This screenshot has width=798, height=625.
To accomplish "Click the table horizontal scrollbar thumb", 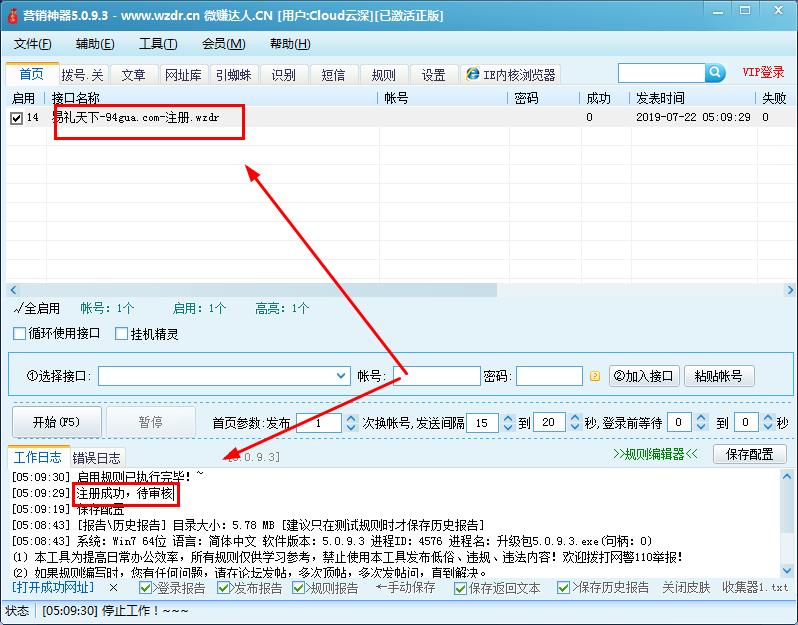I will click(258, 290).
